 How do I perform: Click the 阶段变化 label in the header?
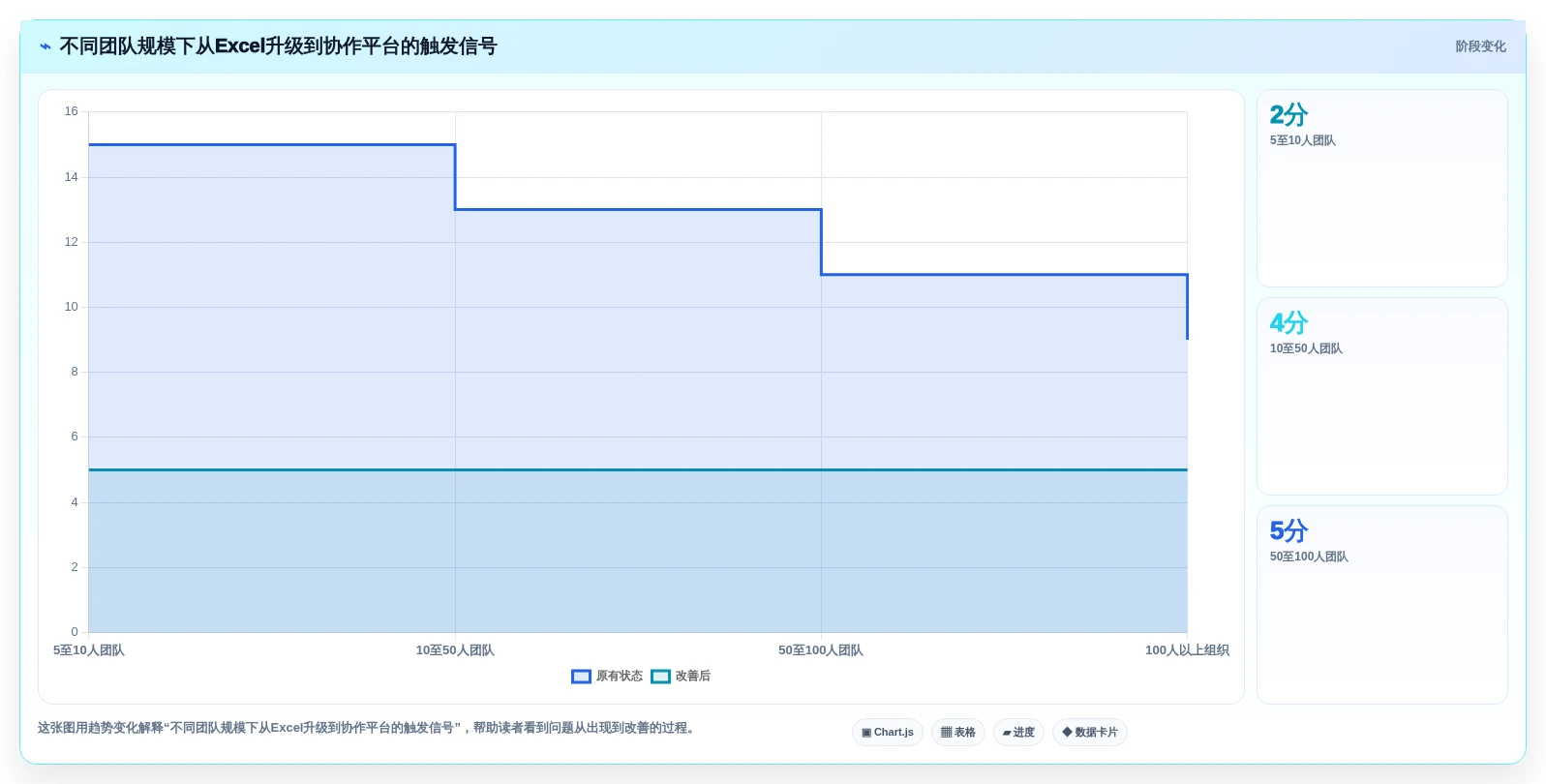[1480, 46]
